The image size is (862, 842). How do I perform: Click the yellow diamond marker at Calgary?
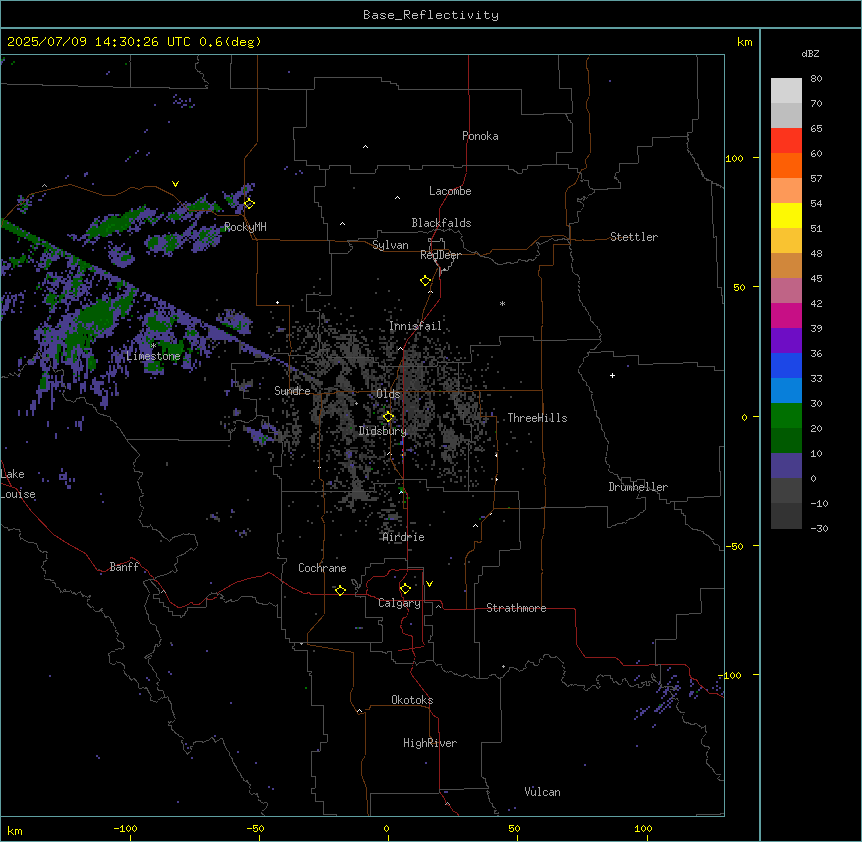pos(405,589)
